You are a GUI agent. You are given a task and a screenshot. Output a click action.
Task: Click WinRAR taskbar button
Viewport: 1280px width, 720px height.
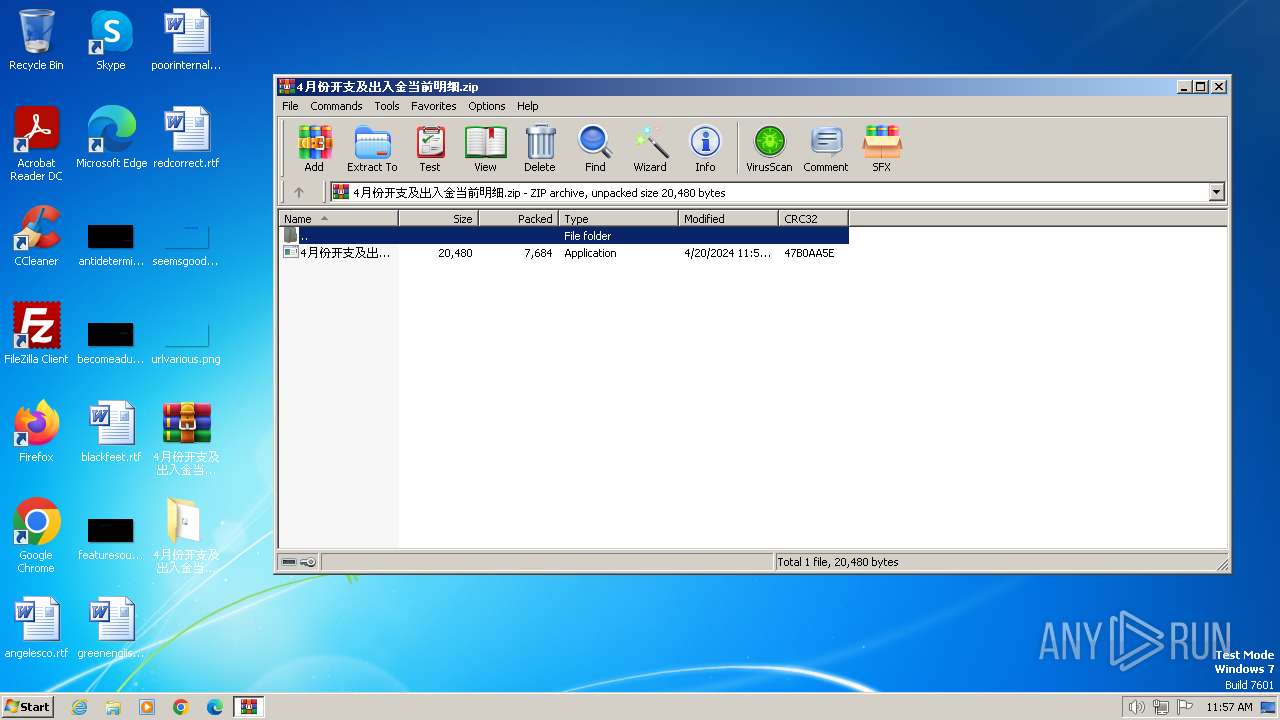click(x=248, y=707)
